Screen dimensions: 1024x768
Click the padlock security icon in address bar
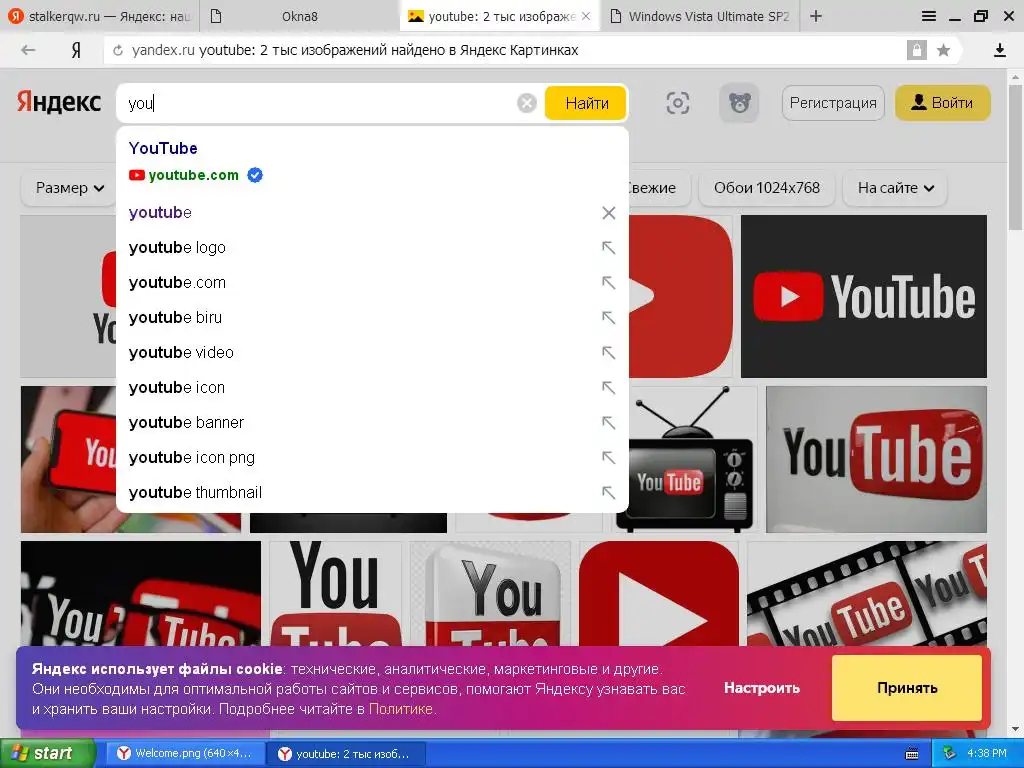916,50
